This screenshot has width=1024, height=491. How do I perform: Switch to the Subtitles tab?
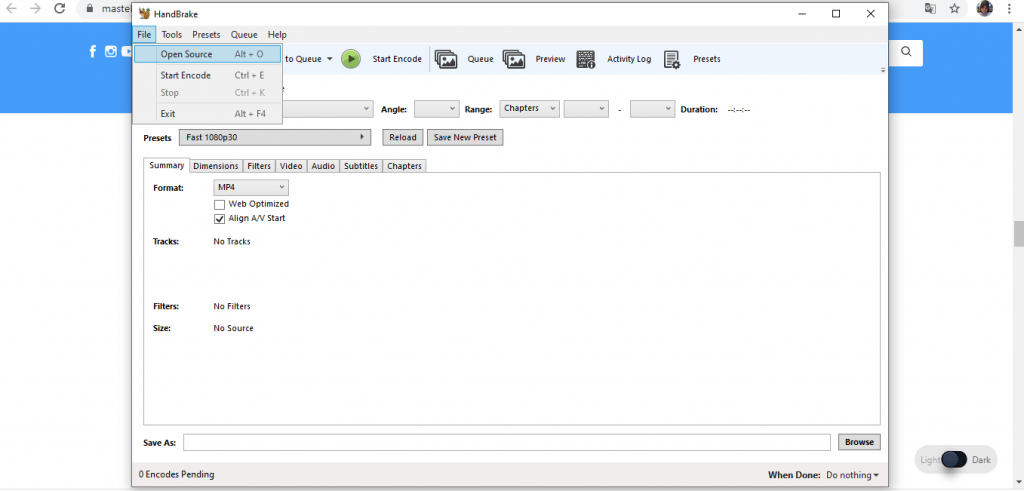pyautogui.click(x=361, y=166)
